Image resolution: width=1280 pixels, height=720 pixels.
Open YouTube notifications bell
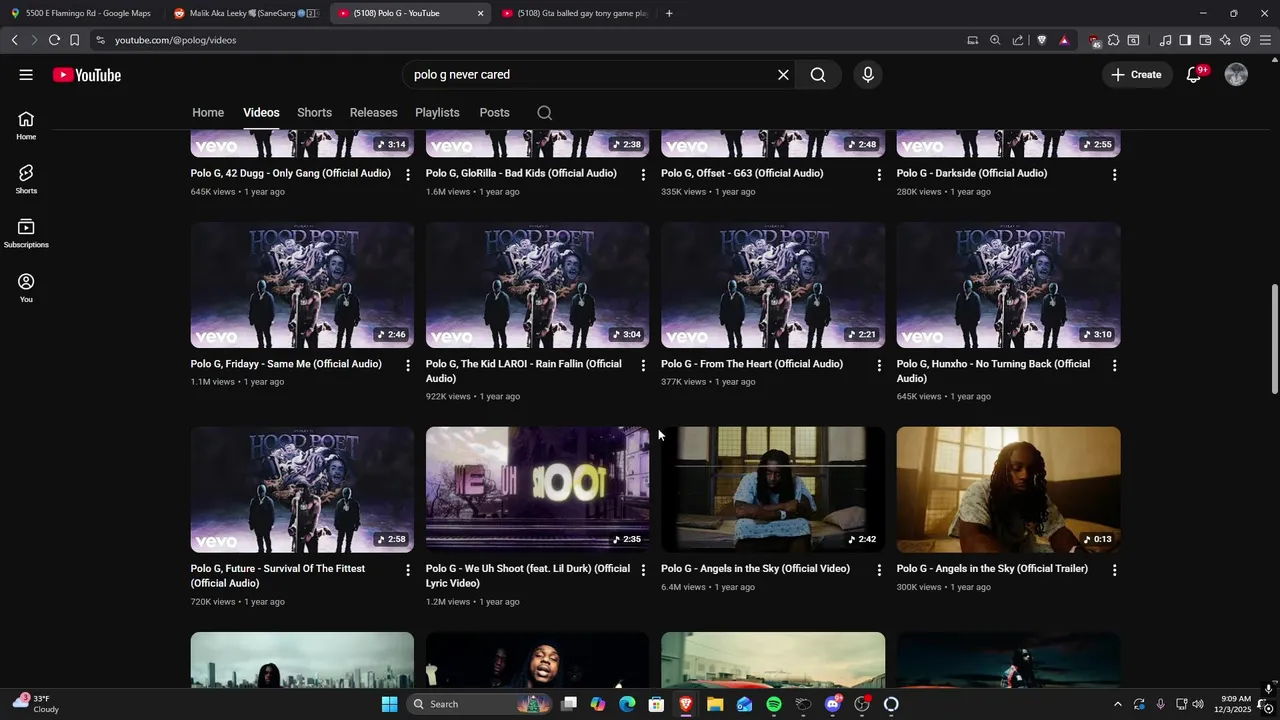[x=1194, y=75]
